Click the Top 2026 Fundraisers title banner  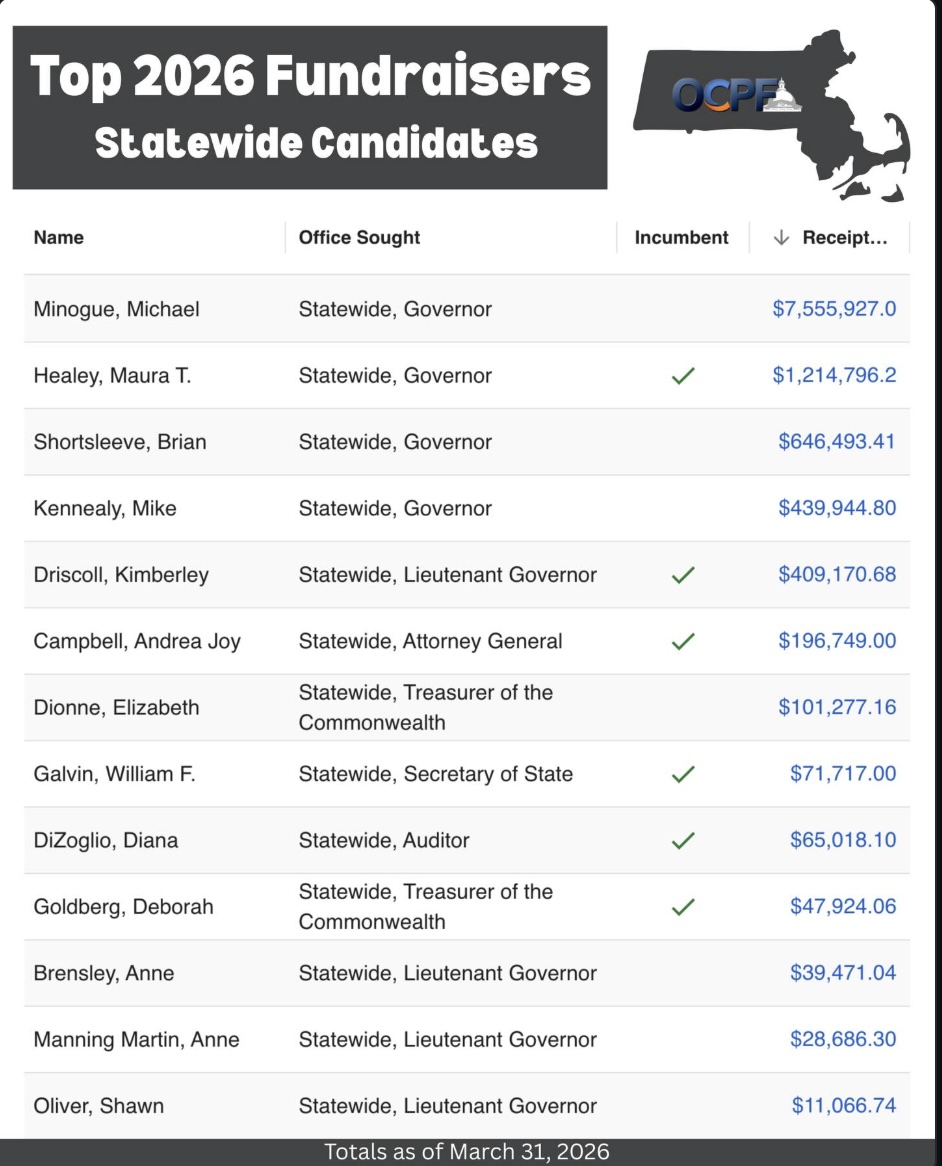(x=310, y=107)
